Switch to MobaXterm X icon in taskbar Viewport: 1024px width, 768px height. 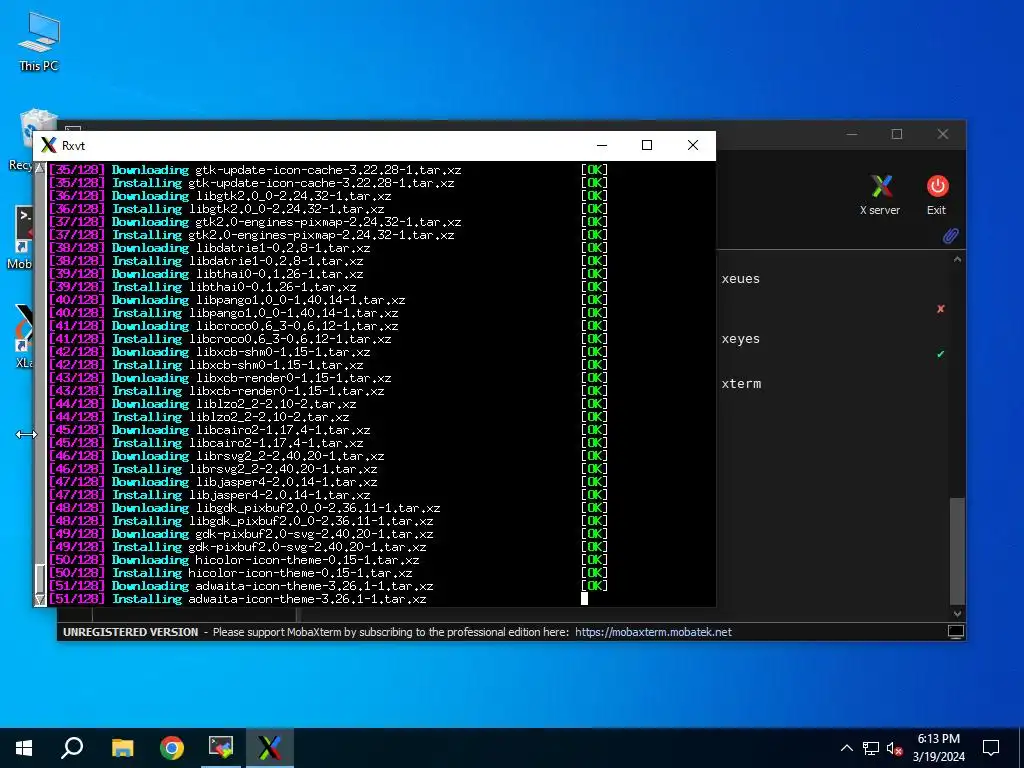pyautogui.click(x=270, y=748)
